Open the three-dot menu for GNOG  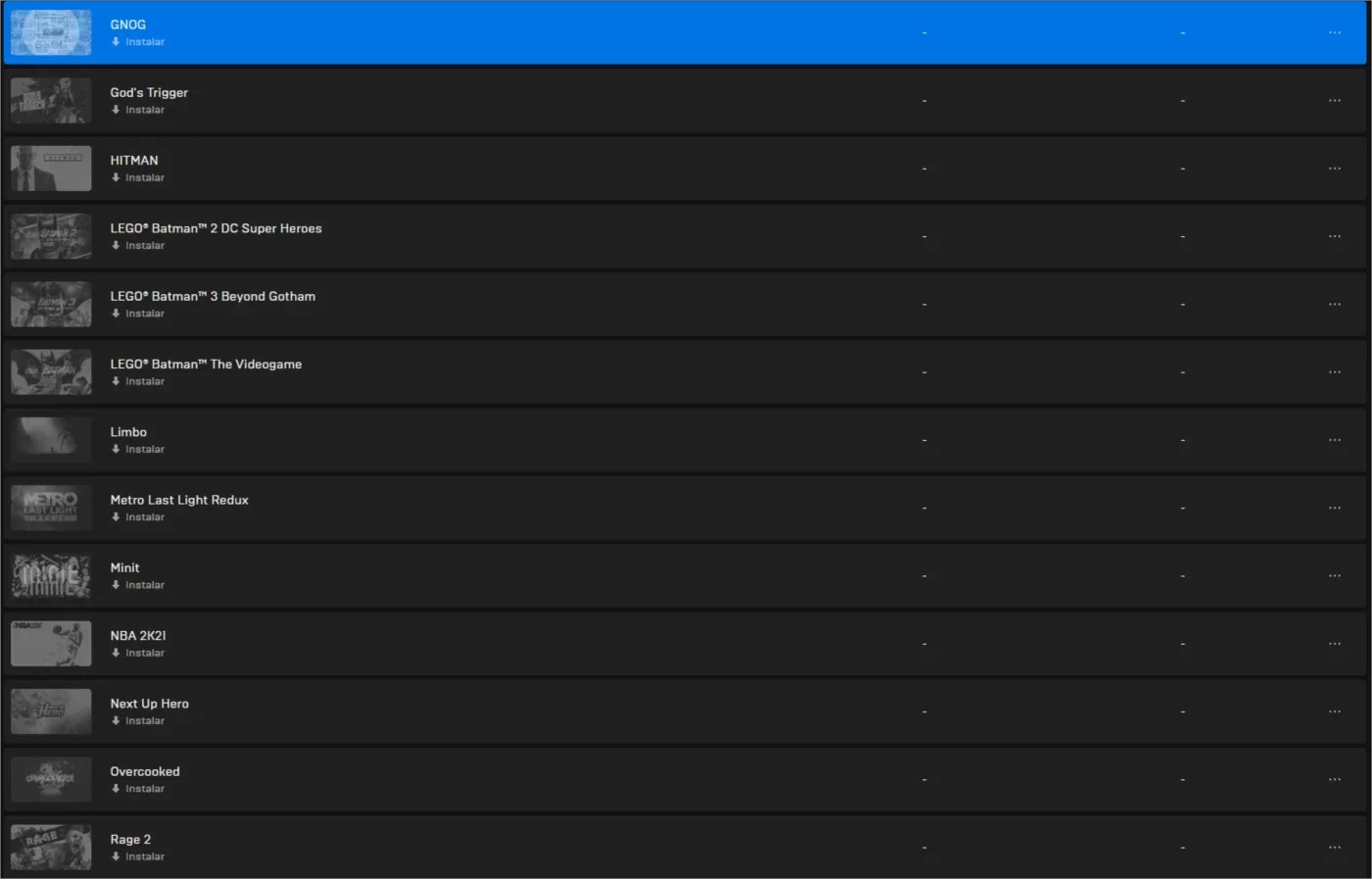click(1334, 32)
